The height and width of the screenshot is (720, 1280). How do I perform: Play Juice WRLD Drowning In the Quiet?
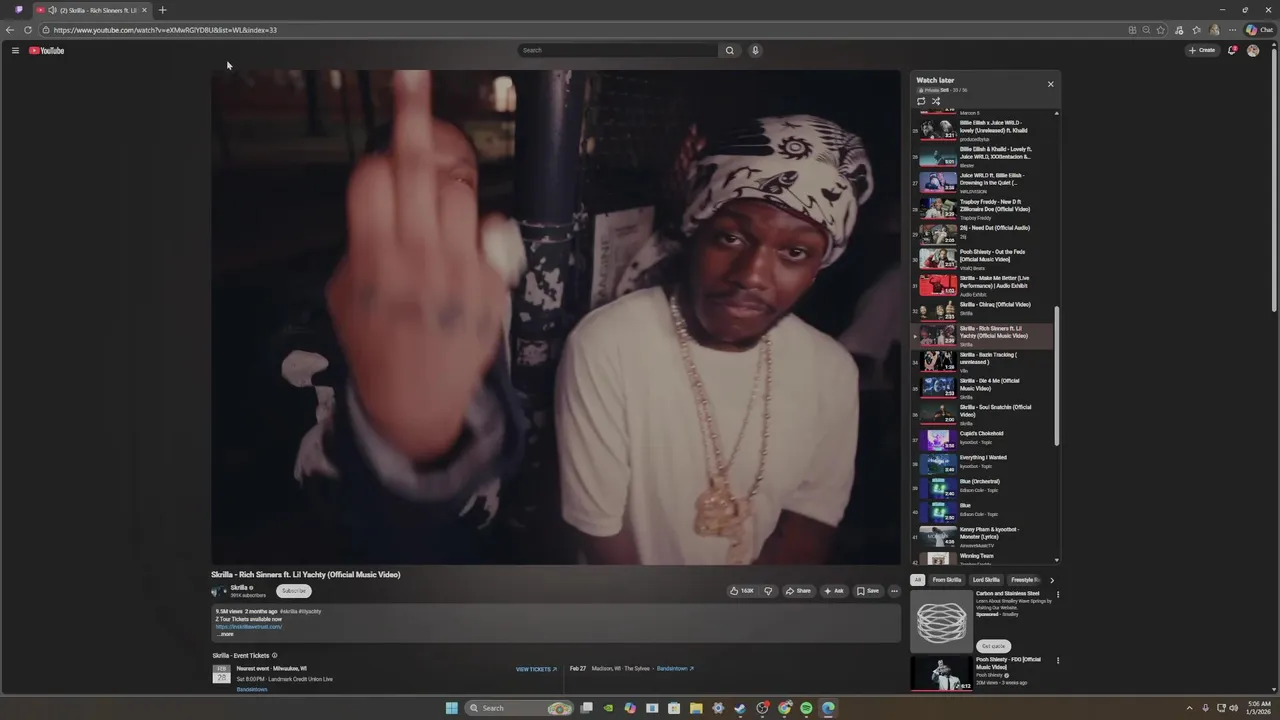(x=985, y=183)
